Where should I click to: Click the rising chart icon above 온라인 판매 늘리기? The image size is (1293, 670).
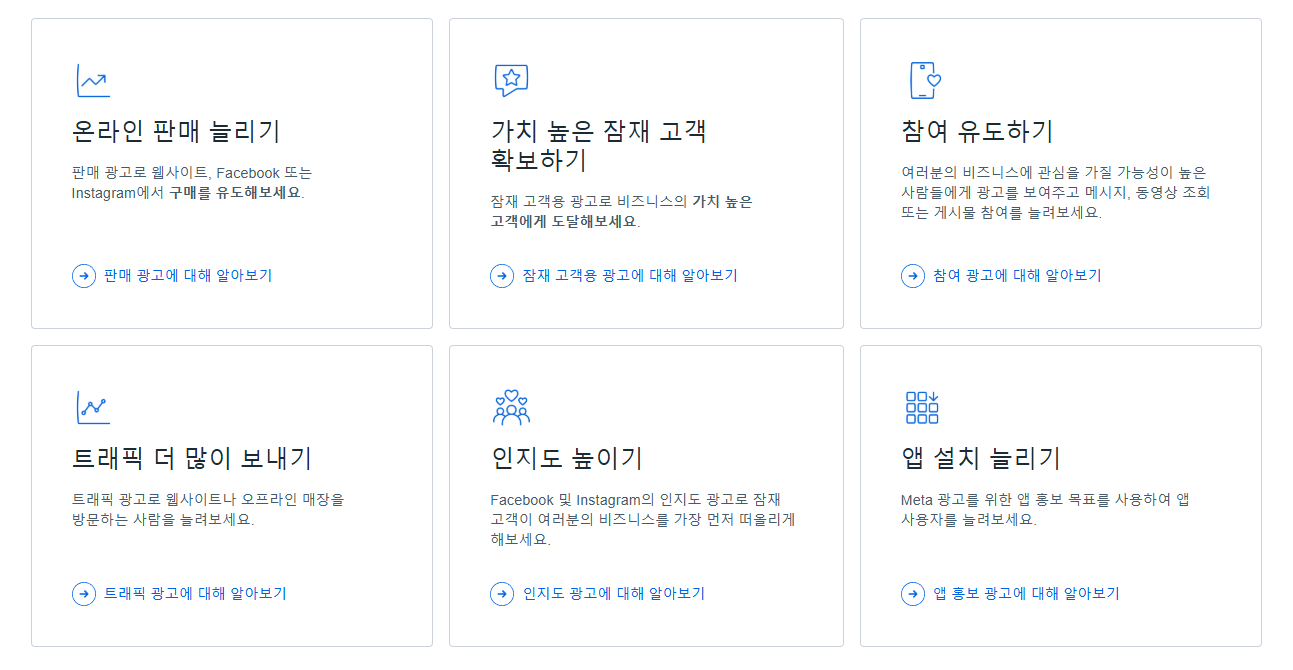92,80
